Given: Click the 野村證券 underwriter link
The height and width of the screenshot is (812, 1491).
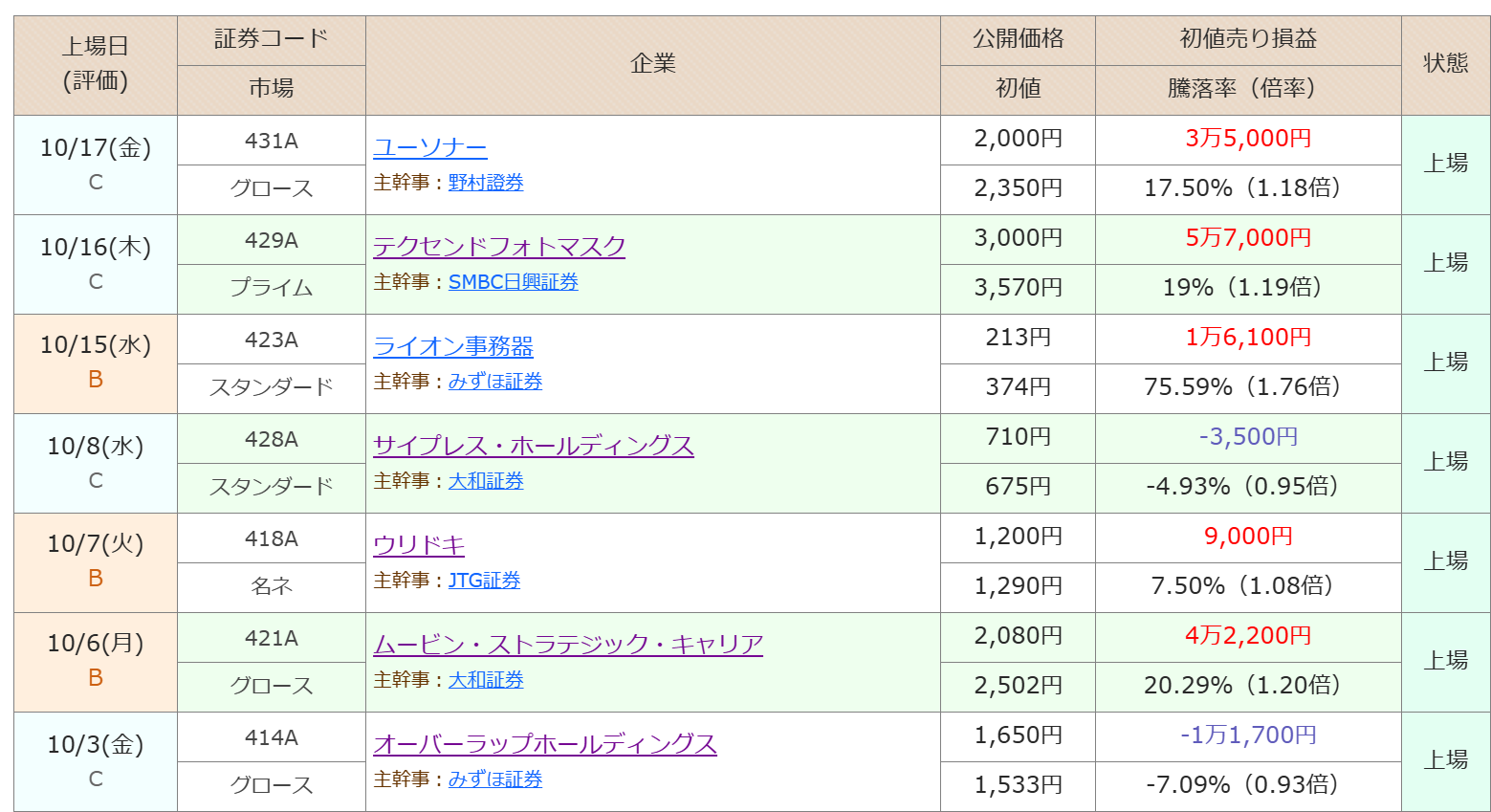Looking at the screenshot, I should click(486, 183).
